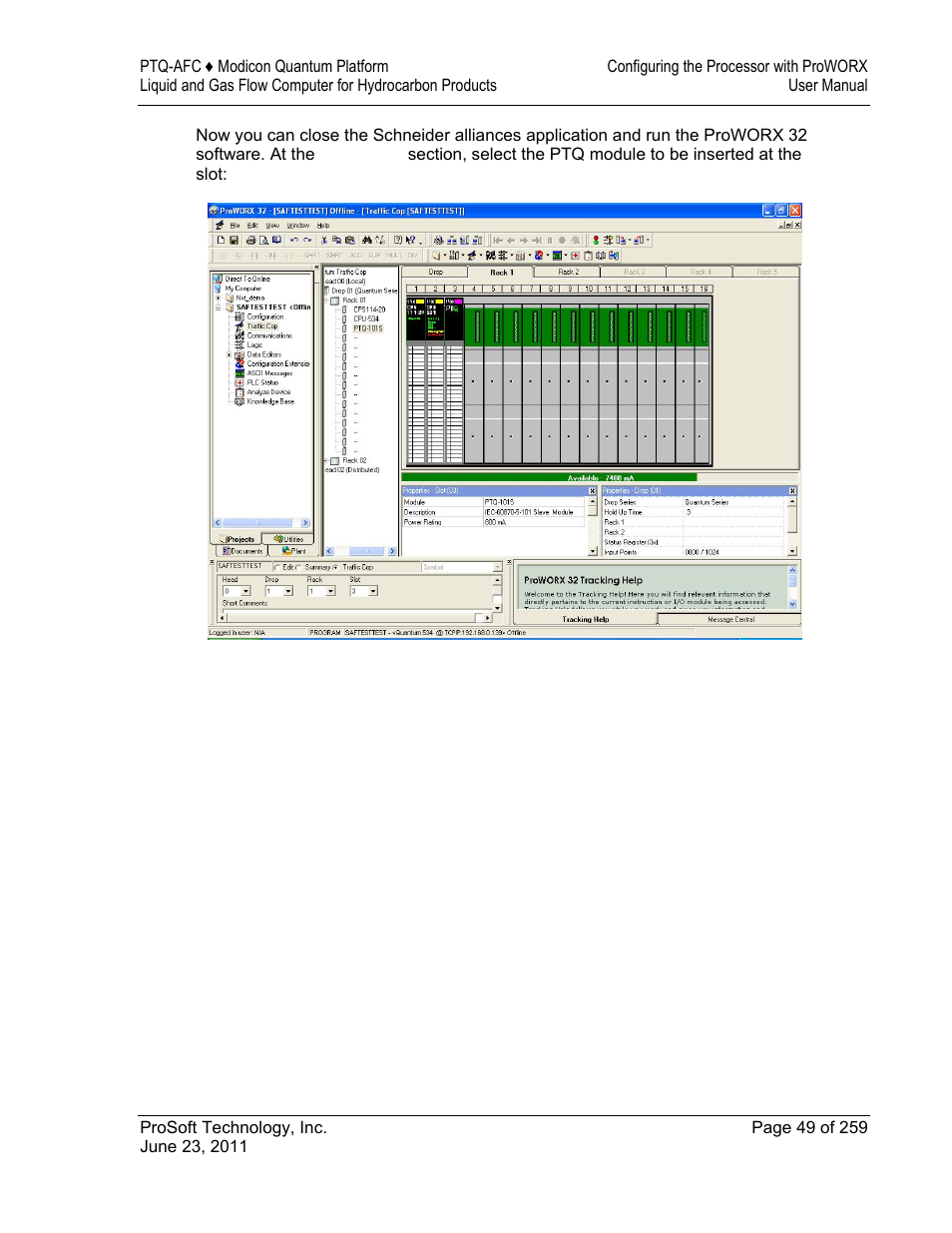Open the Slot number dropdown
This screenshot has width=952, height=1233.
click(373, 591)
